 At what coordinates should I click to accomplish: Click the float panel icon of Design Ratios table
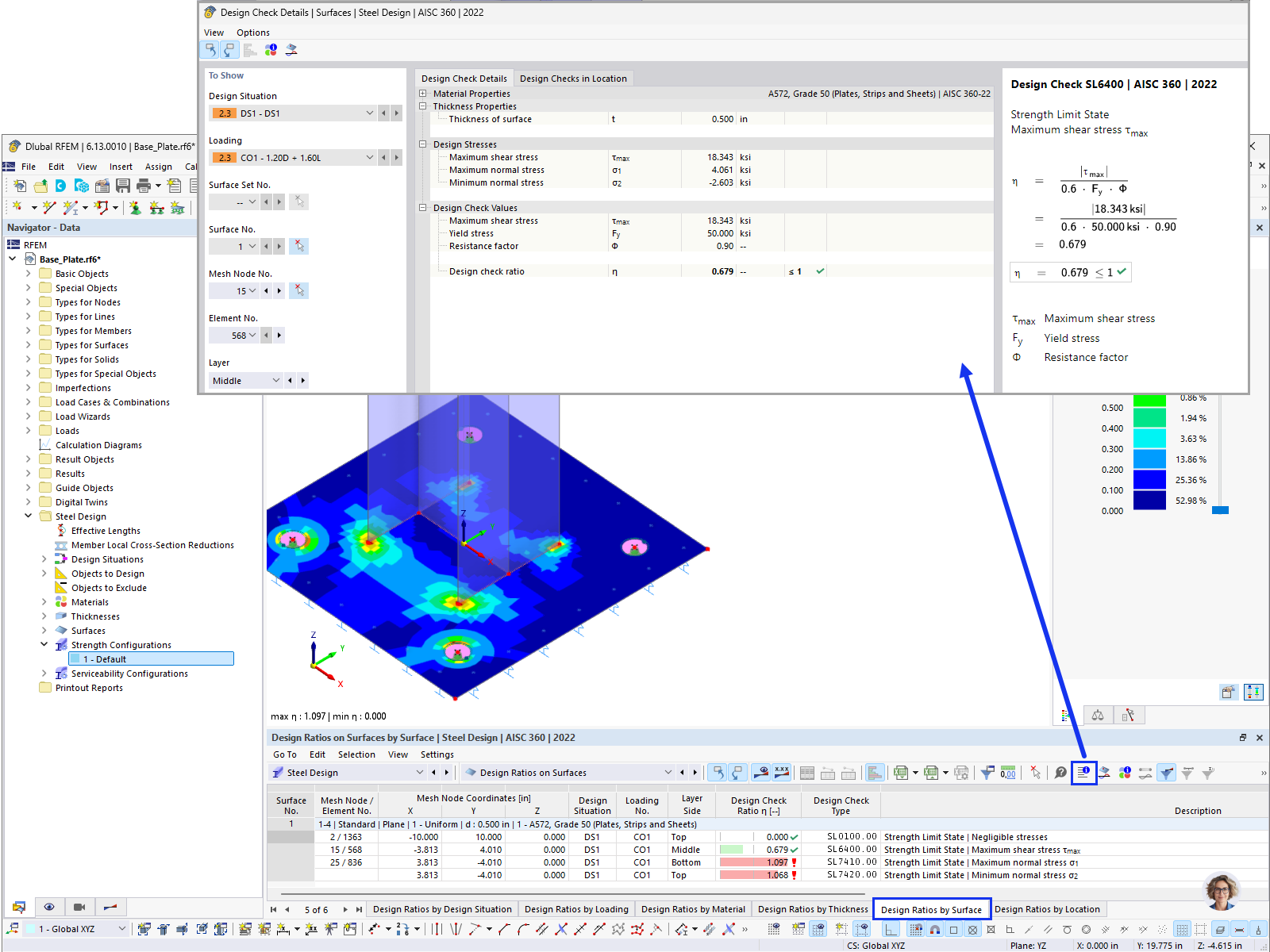[1243, 738]
